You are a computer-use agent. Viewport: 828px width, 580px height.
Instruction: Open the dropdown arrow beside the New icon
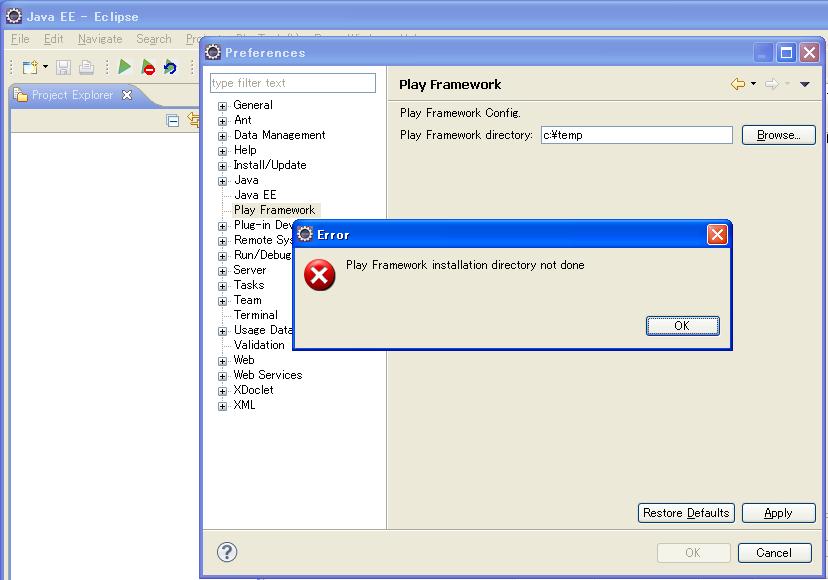click(x=45, y=67)
